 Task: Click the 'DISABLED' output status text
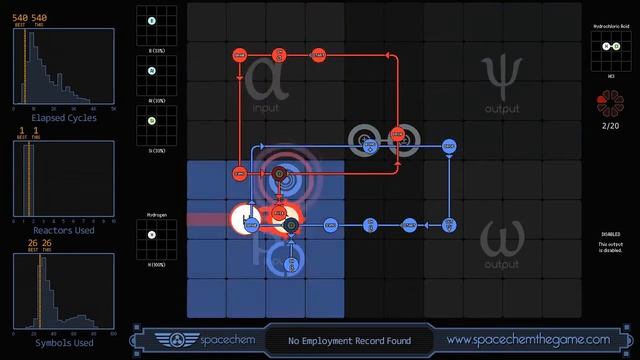pos(611,234)
